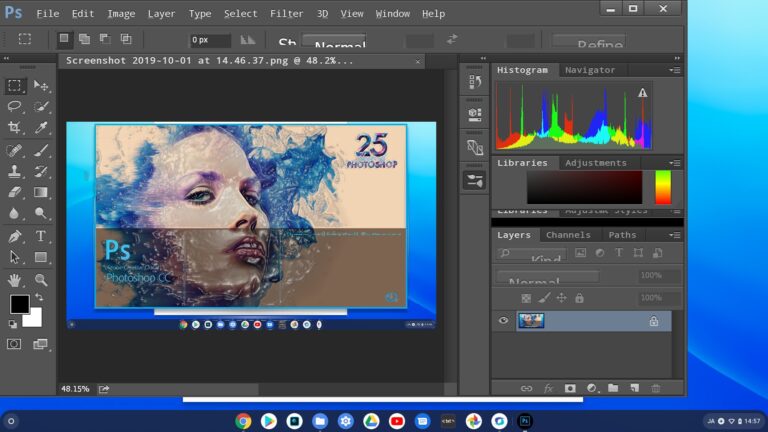This screenshot has height=432, width=768.
Task: Open the Layer menu
Action: click(161, 14)
